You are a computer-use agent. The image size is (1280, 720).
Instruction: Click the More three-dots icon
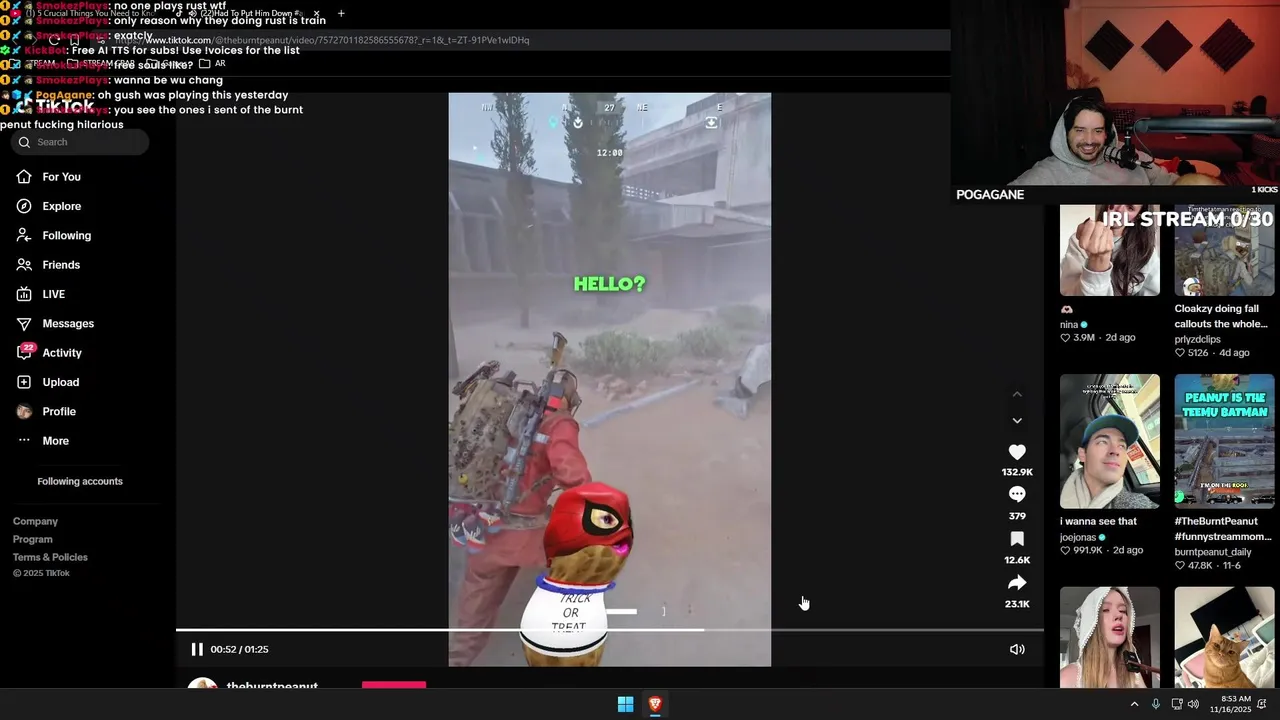pos(24,441)
